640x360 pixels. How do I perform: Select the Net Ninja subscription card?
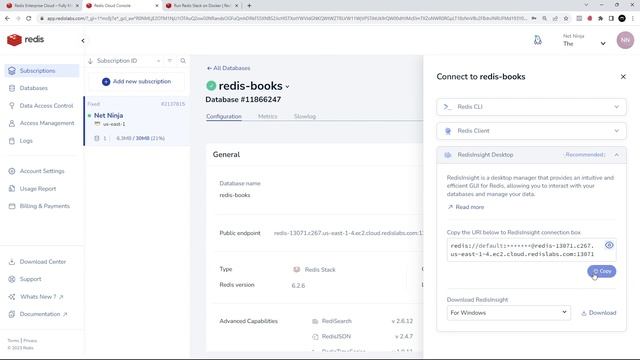(137, 121)
